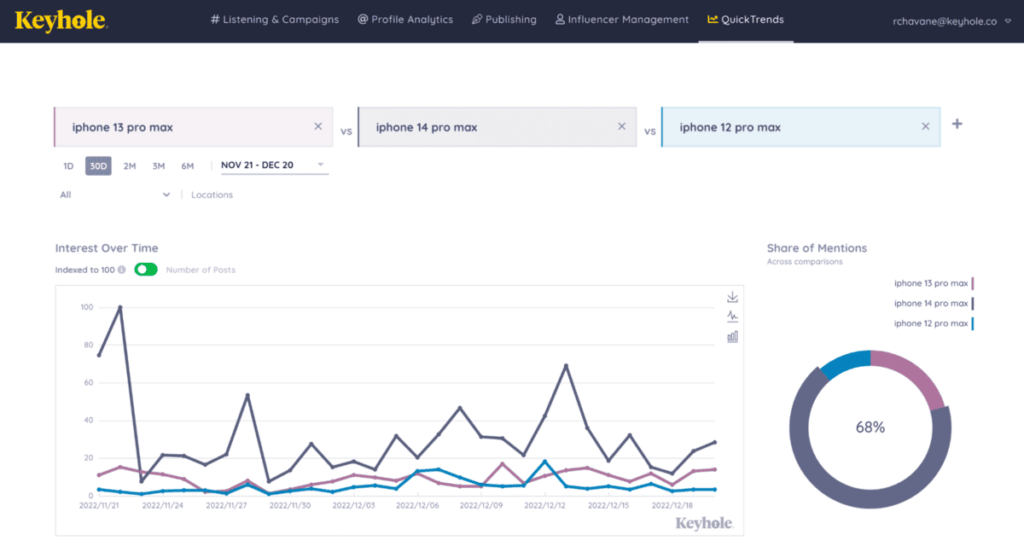Select the 3M time range

click(x=159, y=166)
